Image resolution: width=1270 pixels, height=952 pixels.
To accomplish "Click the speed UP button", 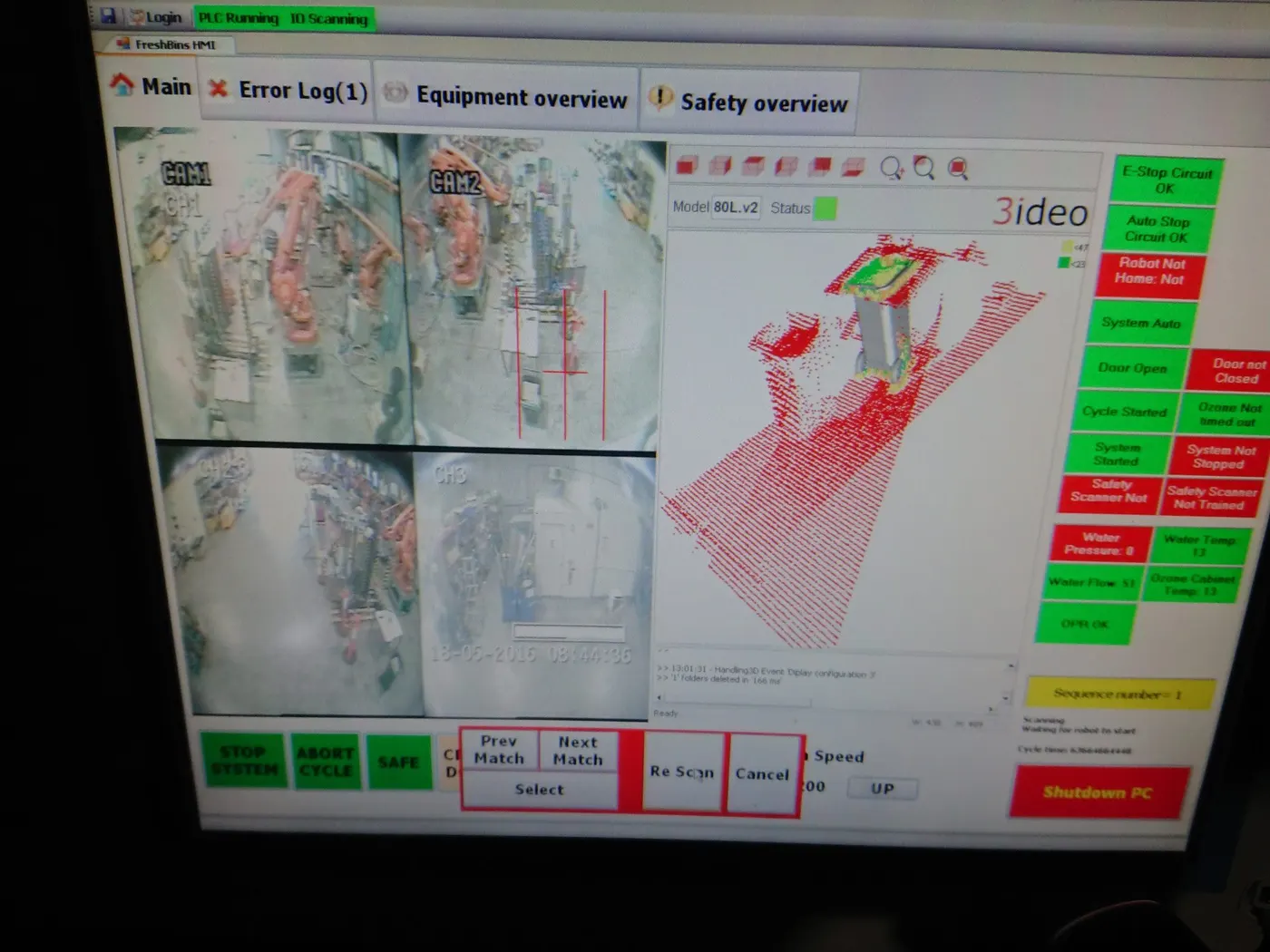I will point(883,789).
